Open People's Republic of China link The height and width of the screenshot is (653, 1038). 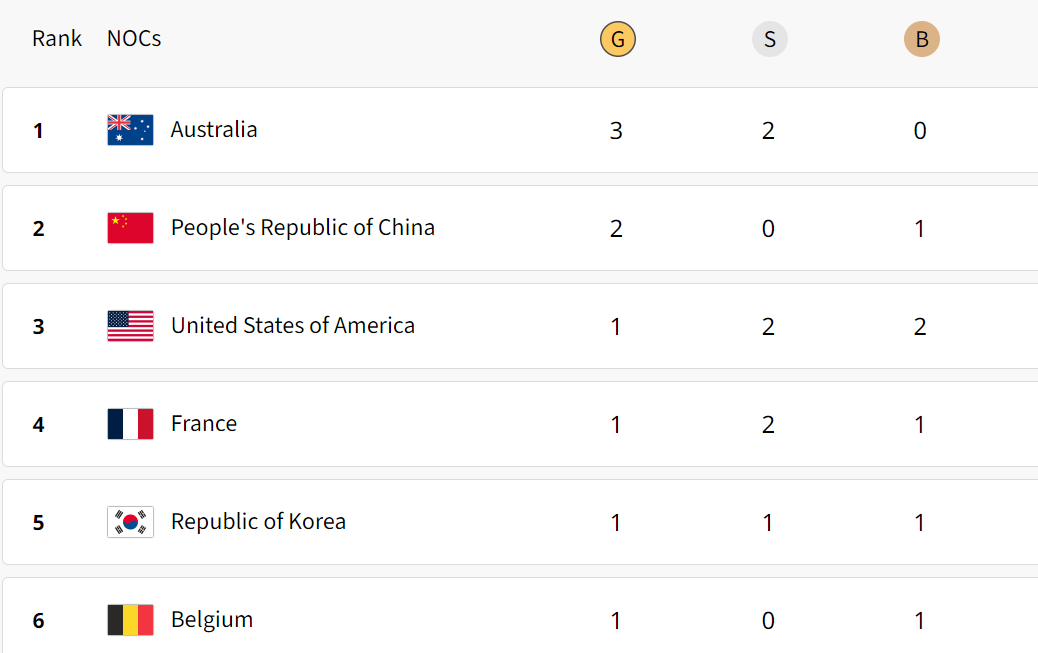click(x=303, y=227)
